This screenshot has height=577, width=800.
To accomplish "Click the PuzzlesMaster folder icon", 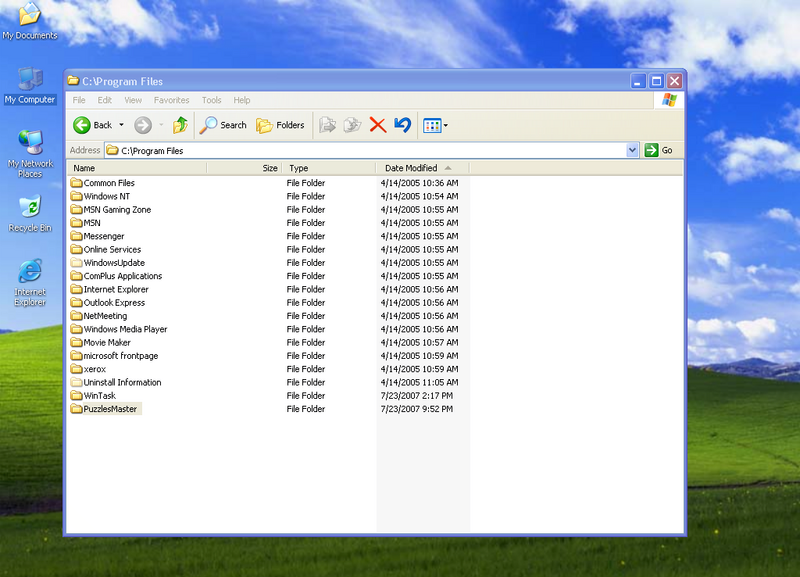I will click(x=77, y=408).
